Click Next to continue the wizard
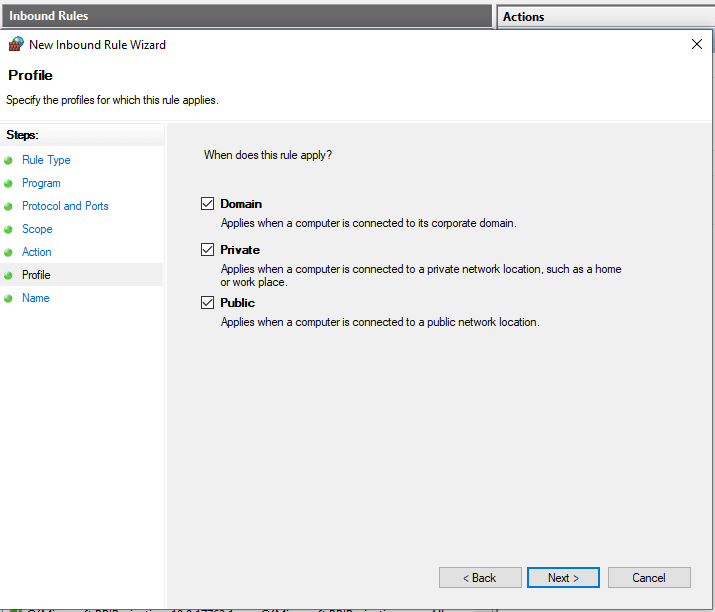The height and width of the screenshot is (612, 715). 563,578
